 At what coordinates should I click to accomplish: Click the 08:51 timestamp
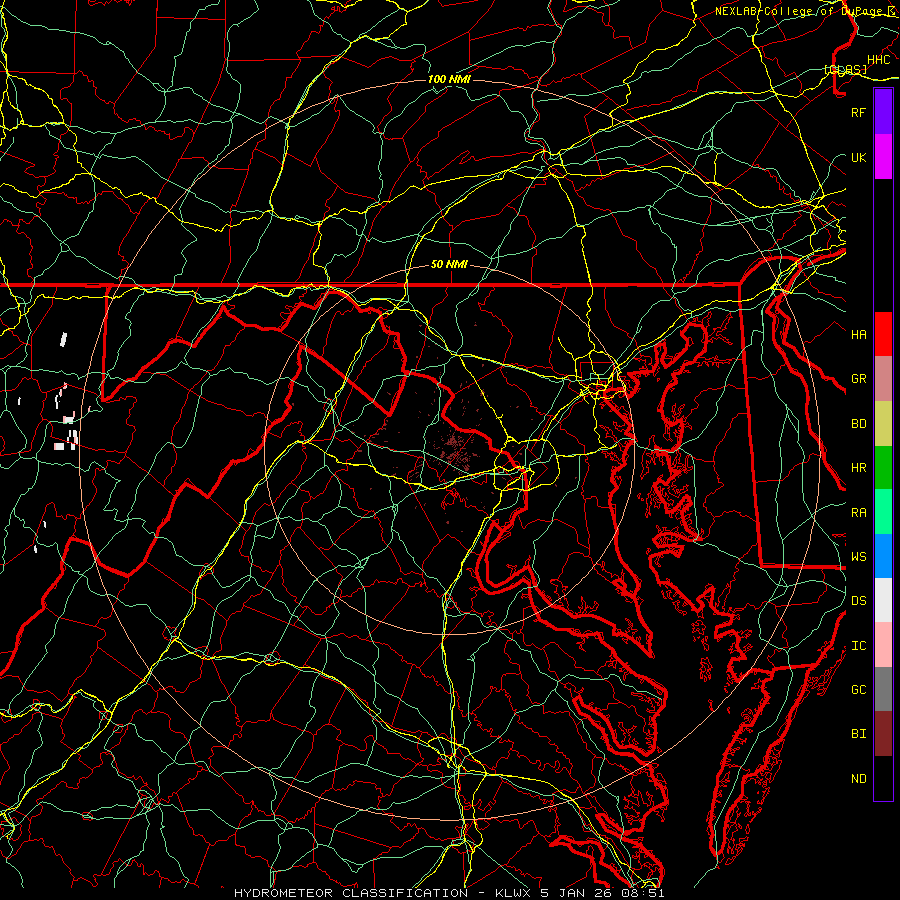tap(643, 893)
